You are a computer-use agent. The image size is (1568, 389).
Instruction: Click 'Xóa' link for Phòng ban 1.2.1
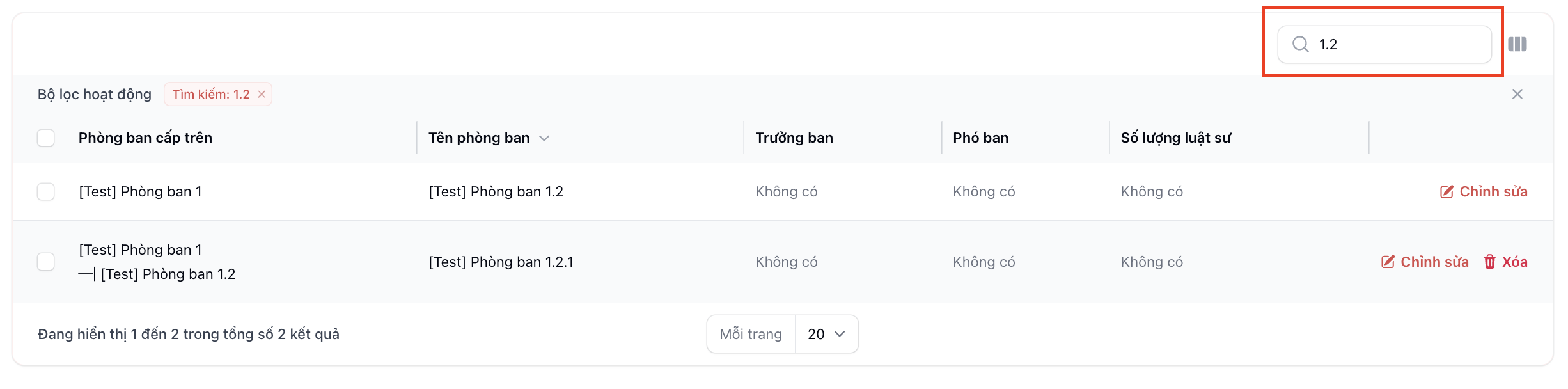pyautogui.click(x=1514, y=262)
